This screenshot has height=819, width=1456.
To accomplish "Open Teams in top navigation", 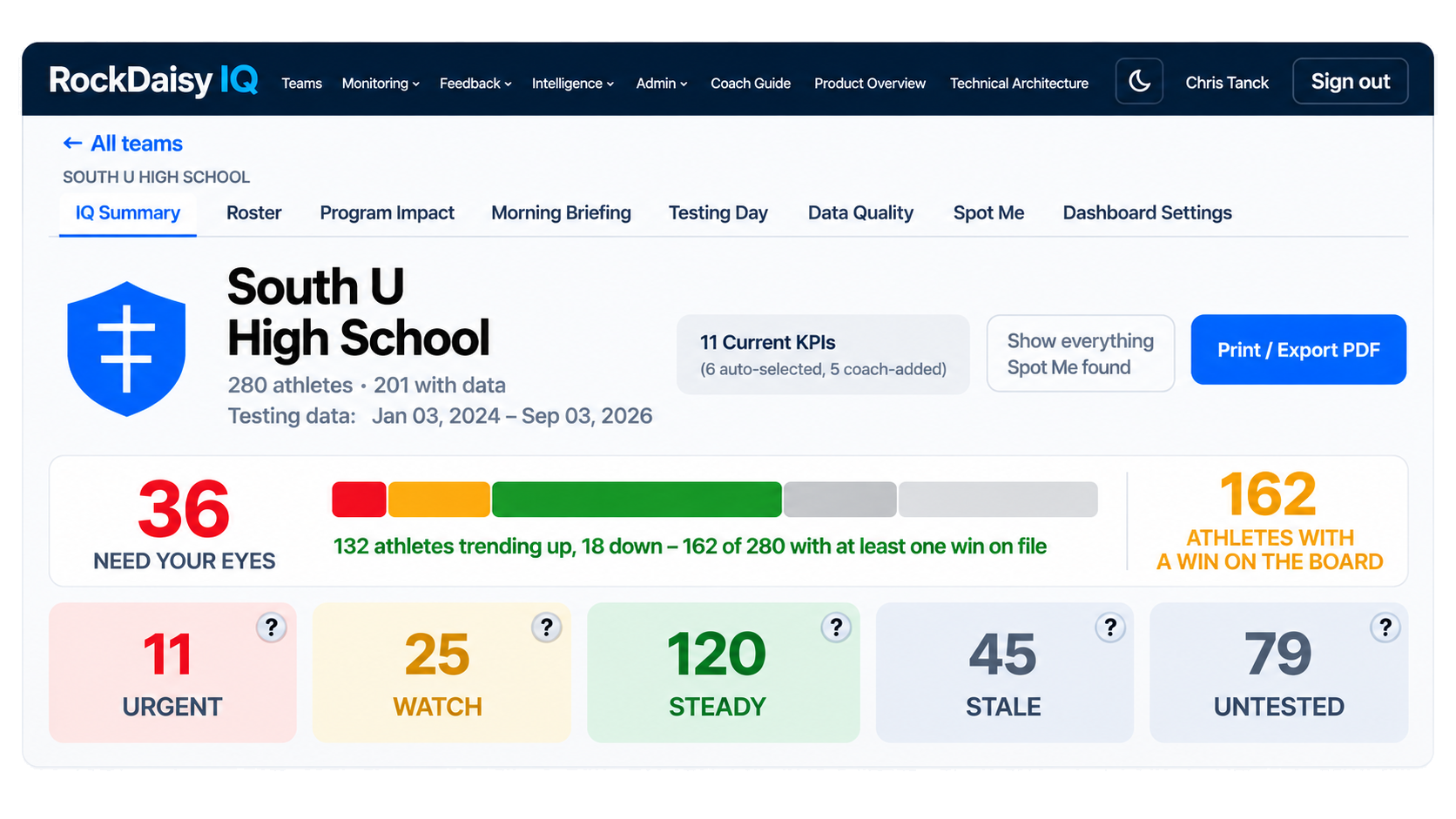I will click(x=301, y=84).
